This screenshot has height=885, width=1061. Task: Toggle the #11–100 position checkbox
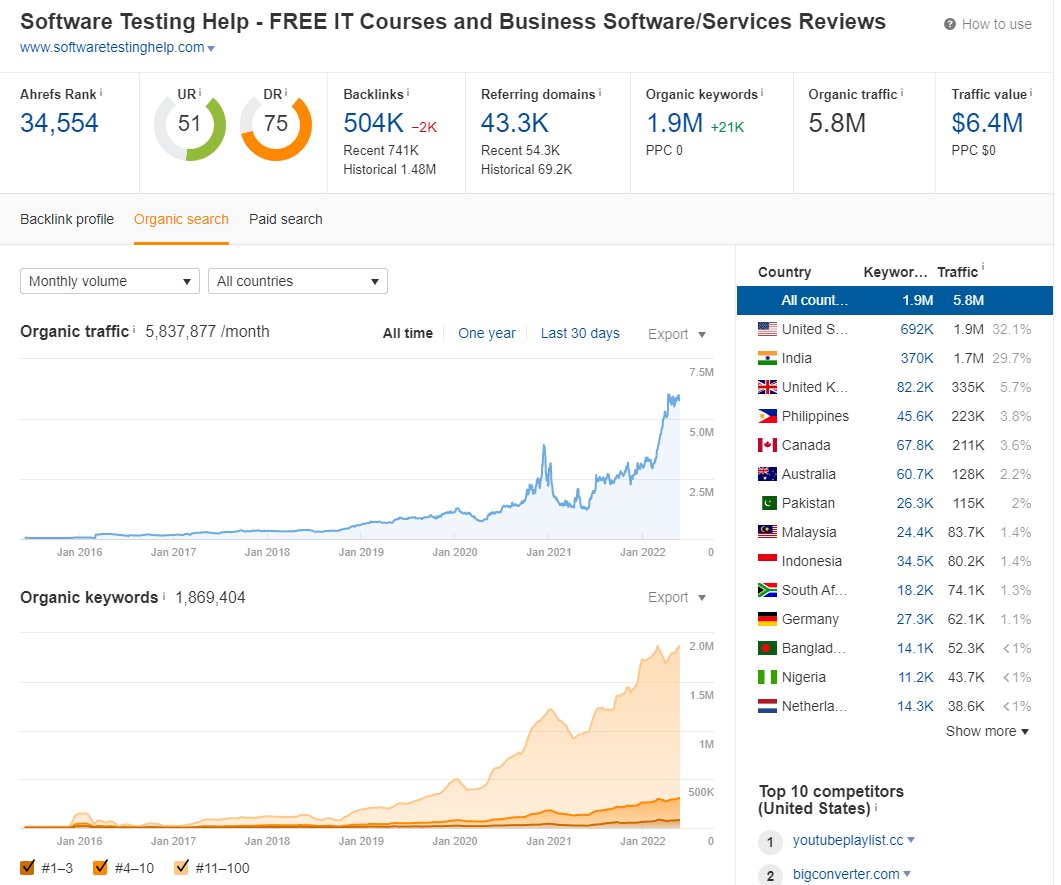click(182, 867)
